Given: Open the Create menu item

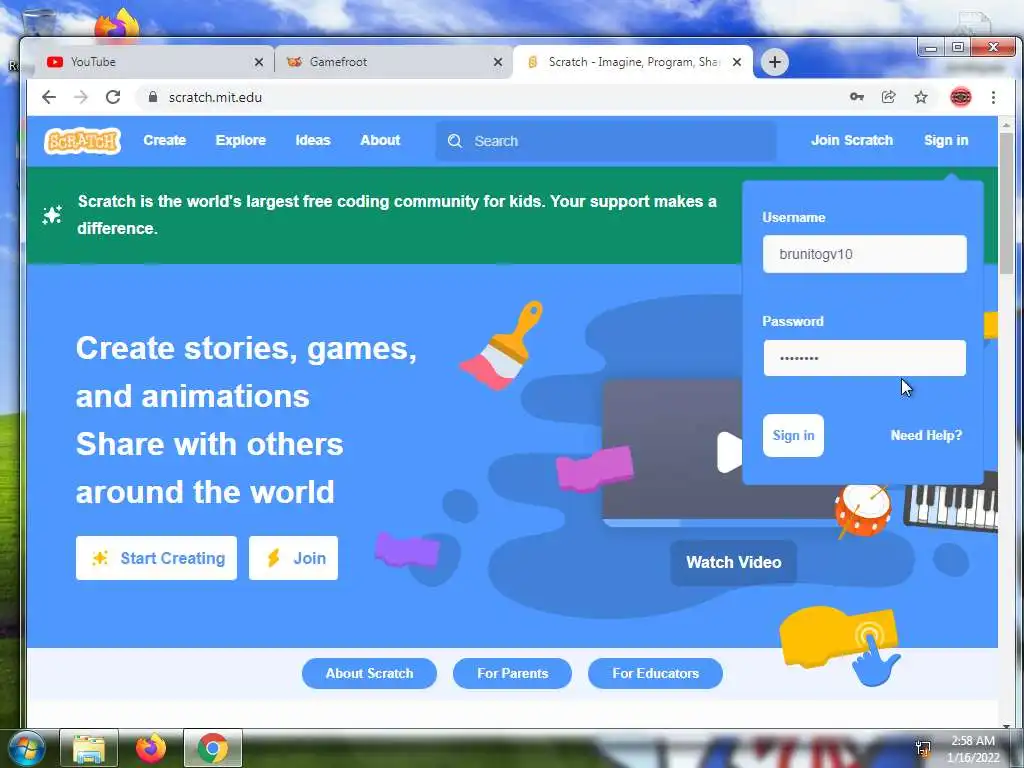Looking at the screenshot, I should [165, 140].
